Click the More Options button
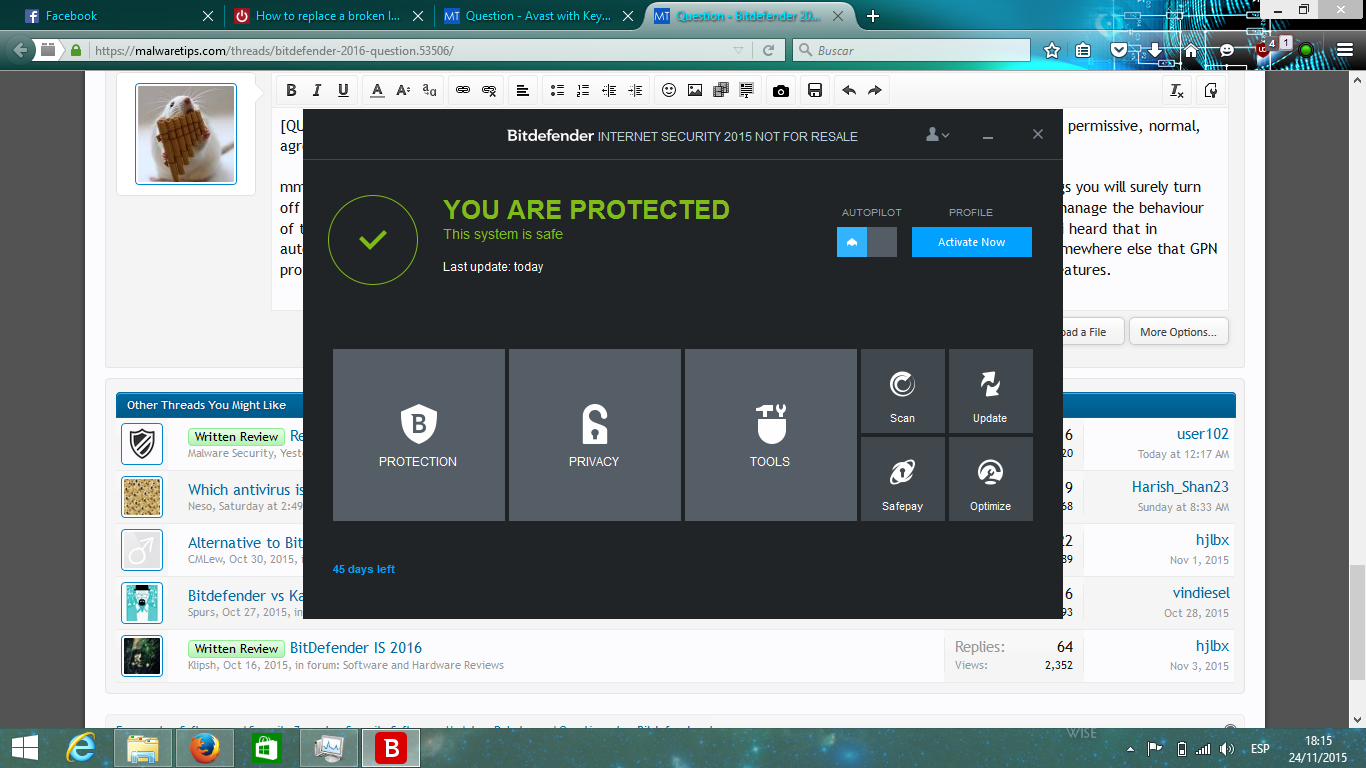 1179,332
